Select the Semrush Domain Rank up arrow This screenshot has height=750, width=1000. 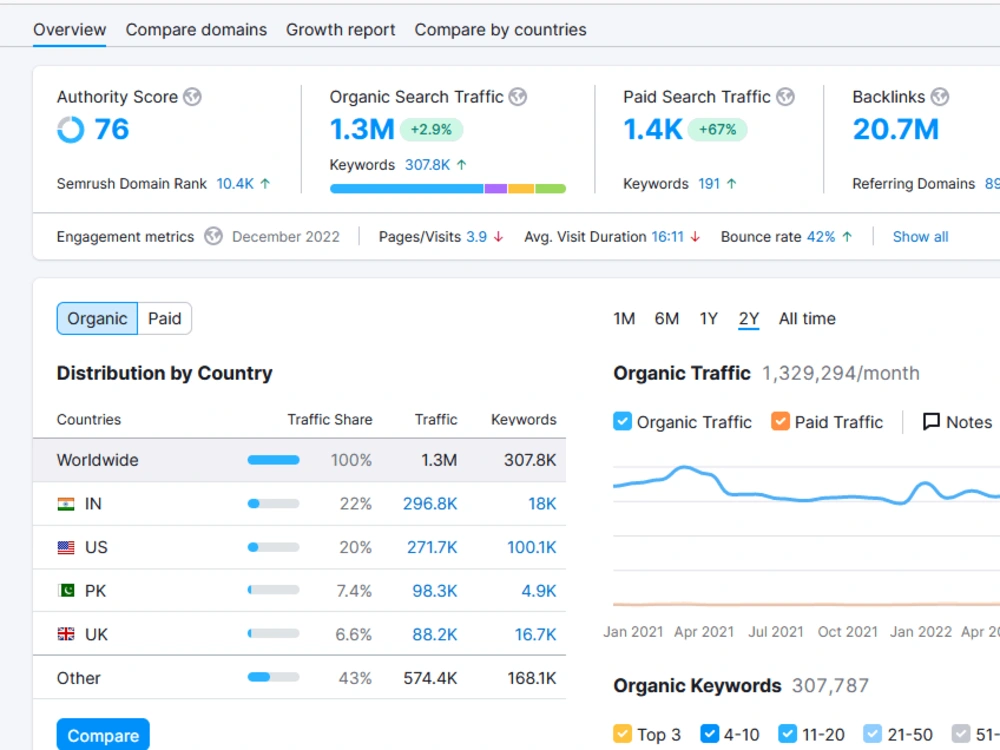[265, 184]
